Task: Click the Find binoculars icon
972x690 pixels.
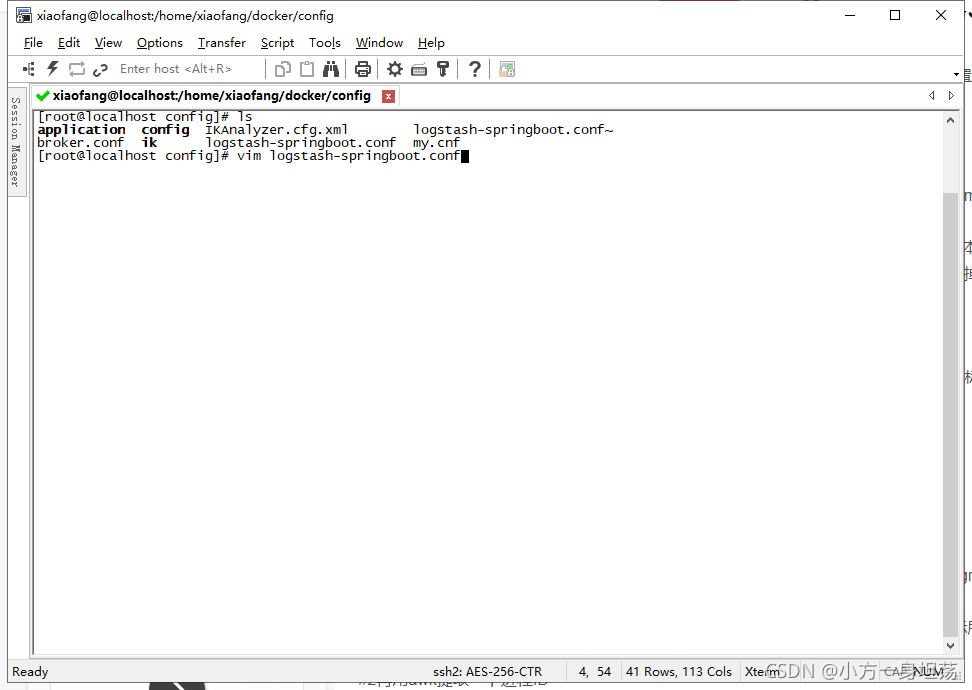Action: click(331, 69)
